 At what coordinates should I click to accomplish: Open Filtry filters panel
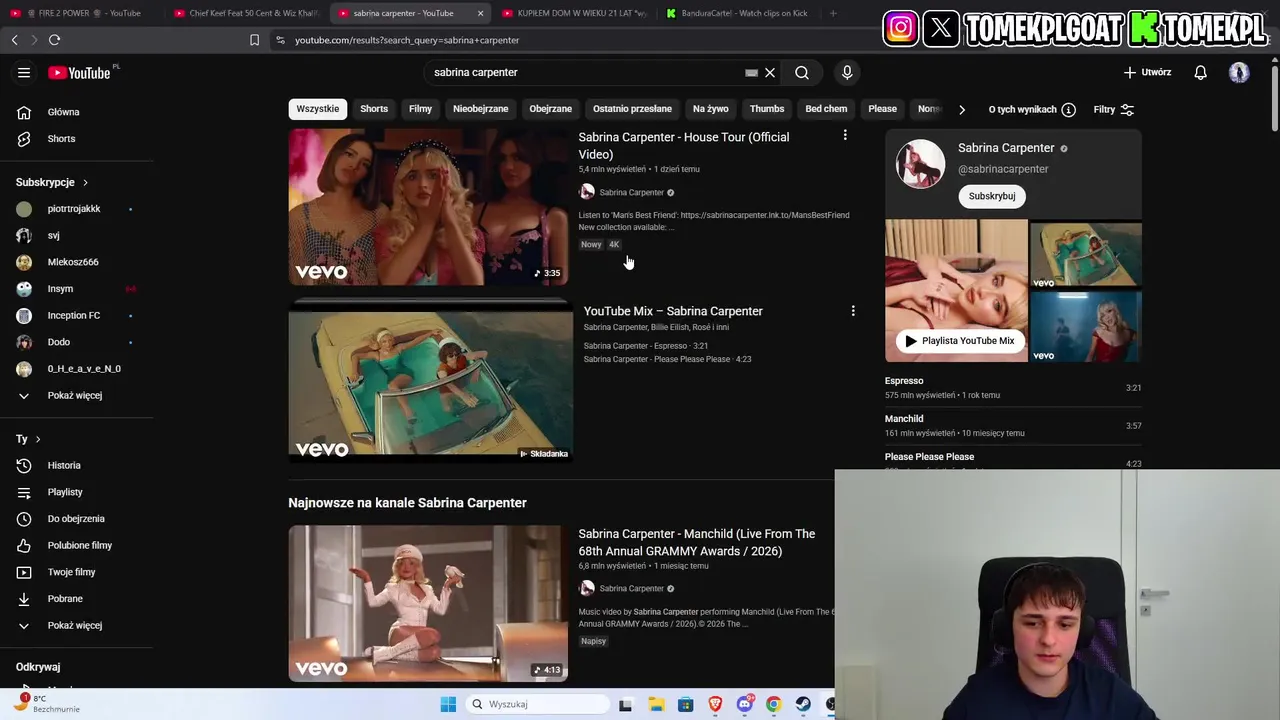(x=1113, y=109)
